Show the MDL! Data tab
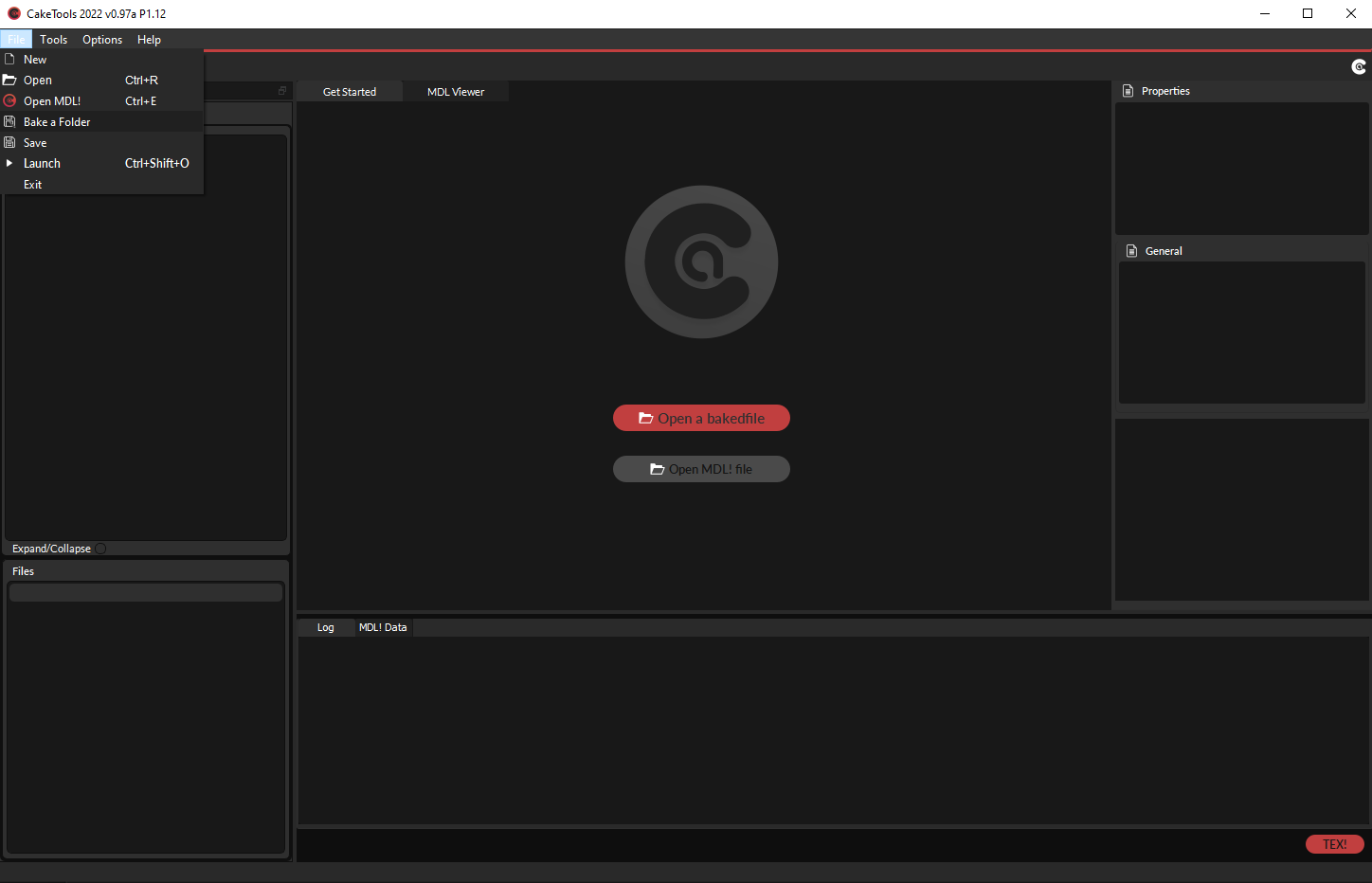 coord(383,627)
